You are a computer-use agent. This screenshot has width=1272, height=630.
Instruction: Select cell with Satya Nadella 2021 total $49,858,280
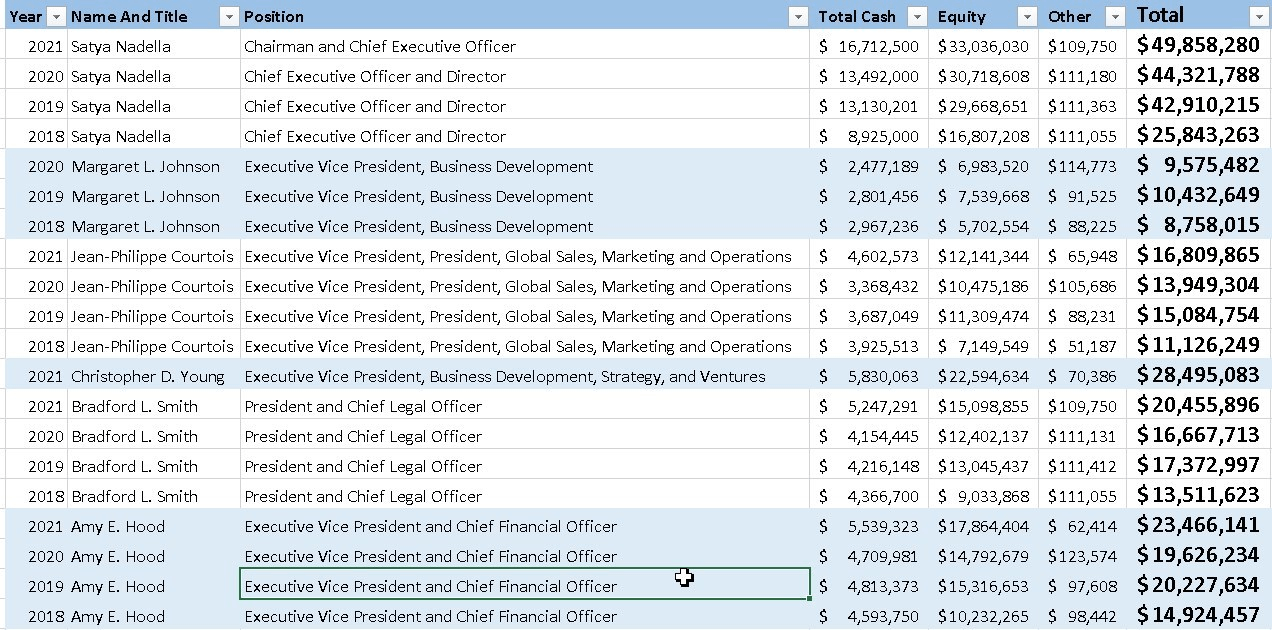1198,46
